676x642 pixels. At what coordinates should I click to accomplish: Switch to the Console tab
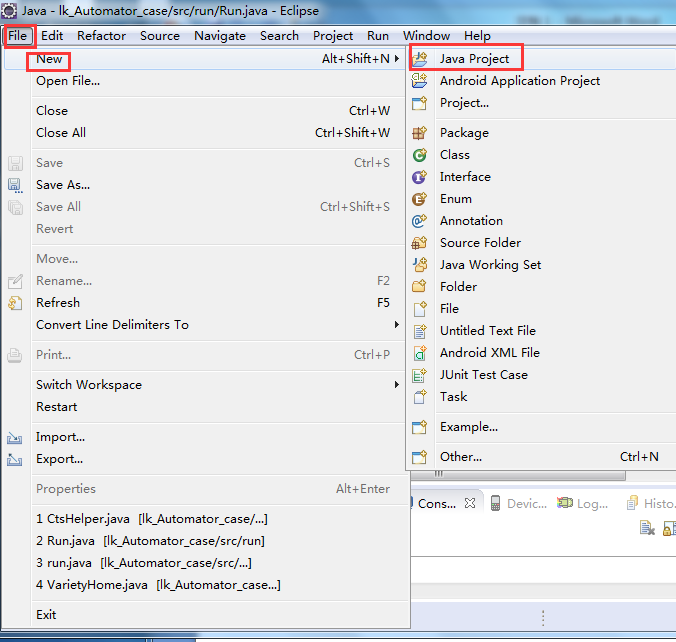click(x=437, y=504)
